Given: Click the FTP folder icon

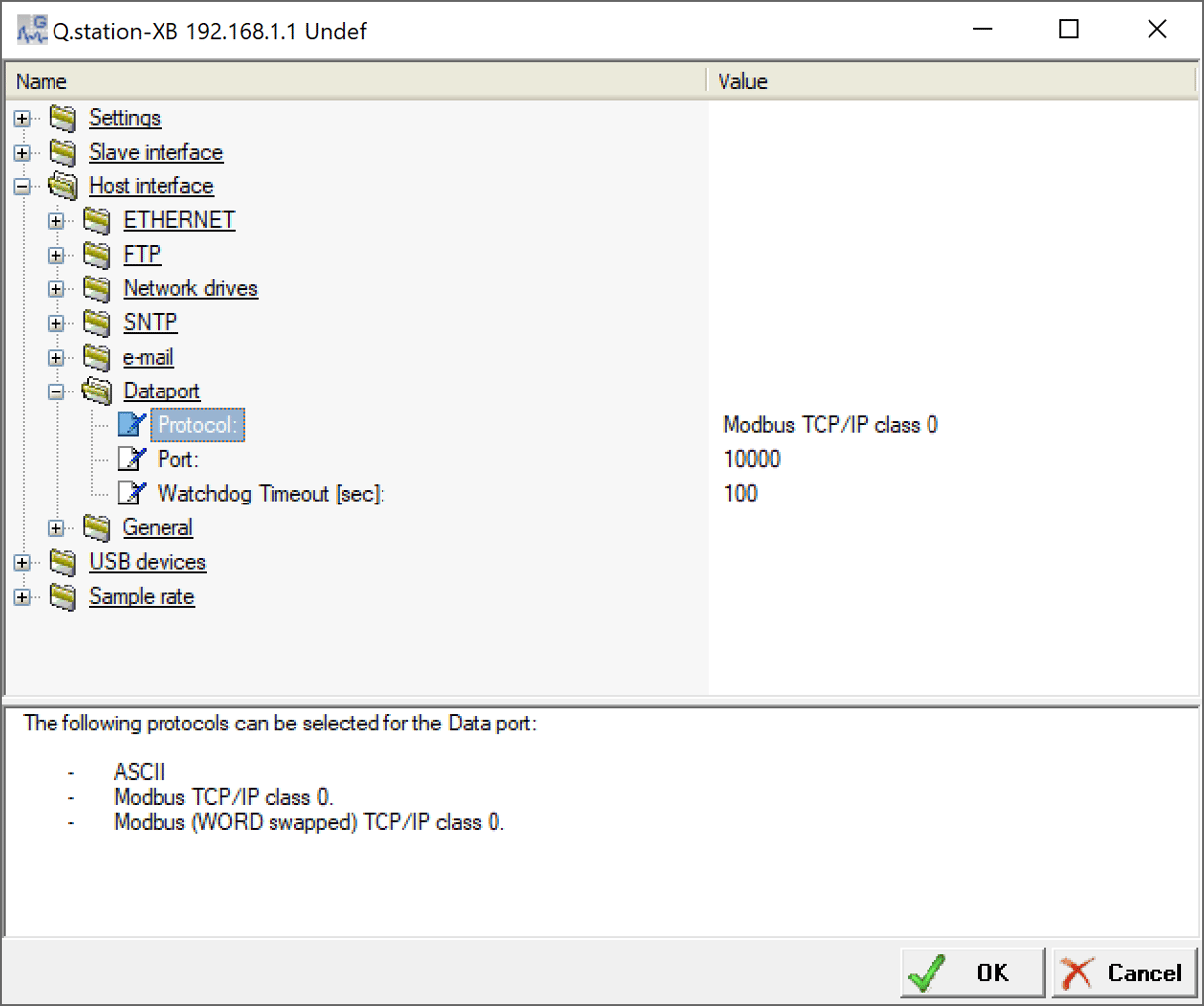Looking at the screenshot, I should pos(97,254).
